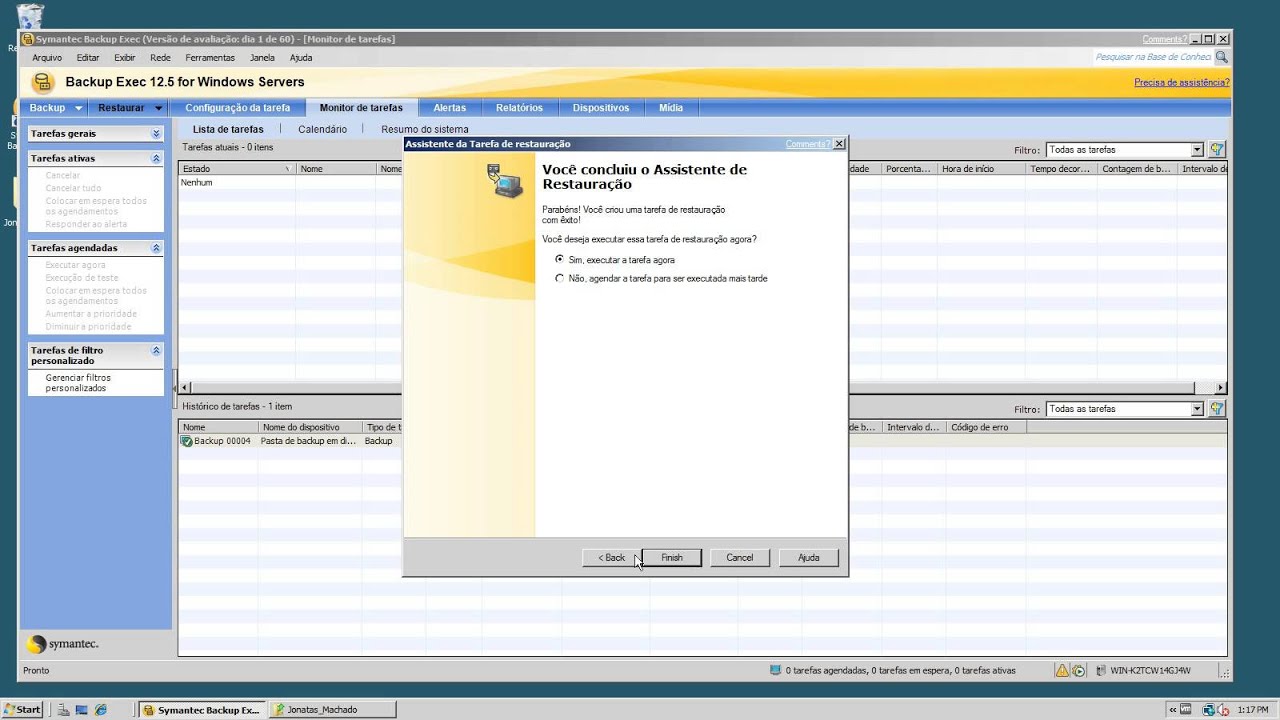Switch to Mídia tab
Screen dimensions: 1280x720
(671, 107)
